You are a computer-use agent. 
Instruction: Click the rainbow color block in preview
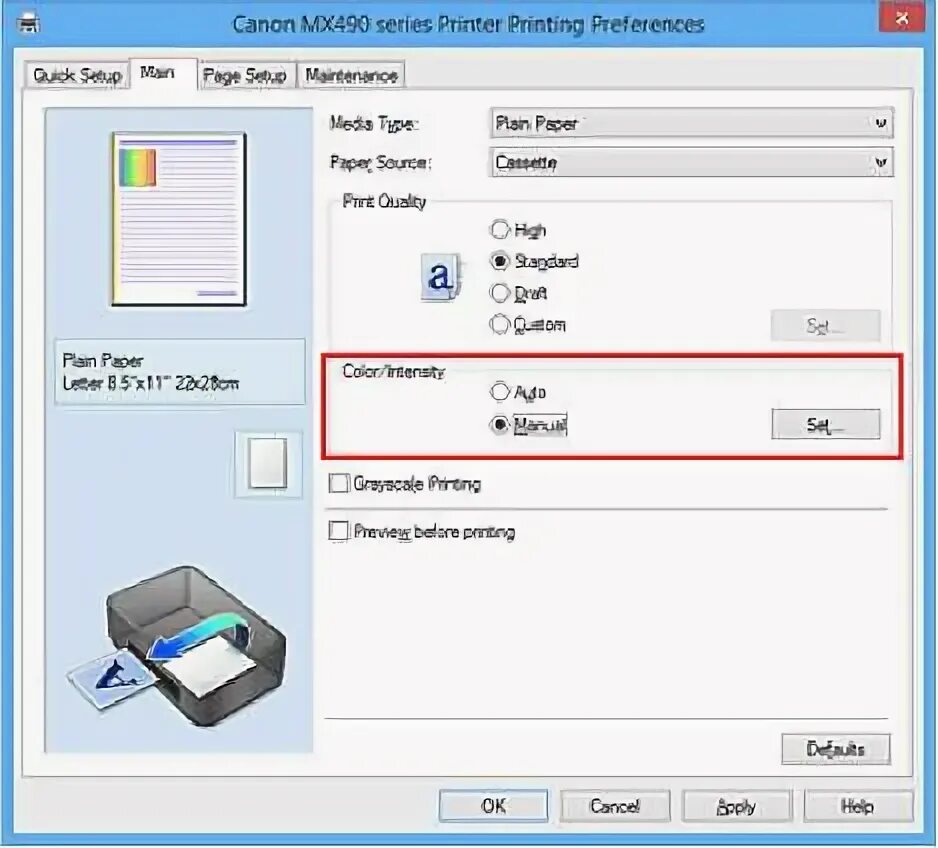coord(138,167)
